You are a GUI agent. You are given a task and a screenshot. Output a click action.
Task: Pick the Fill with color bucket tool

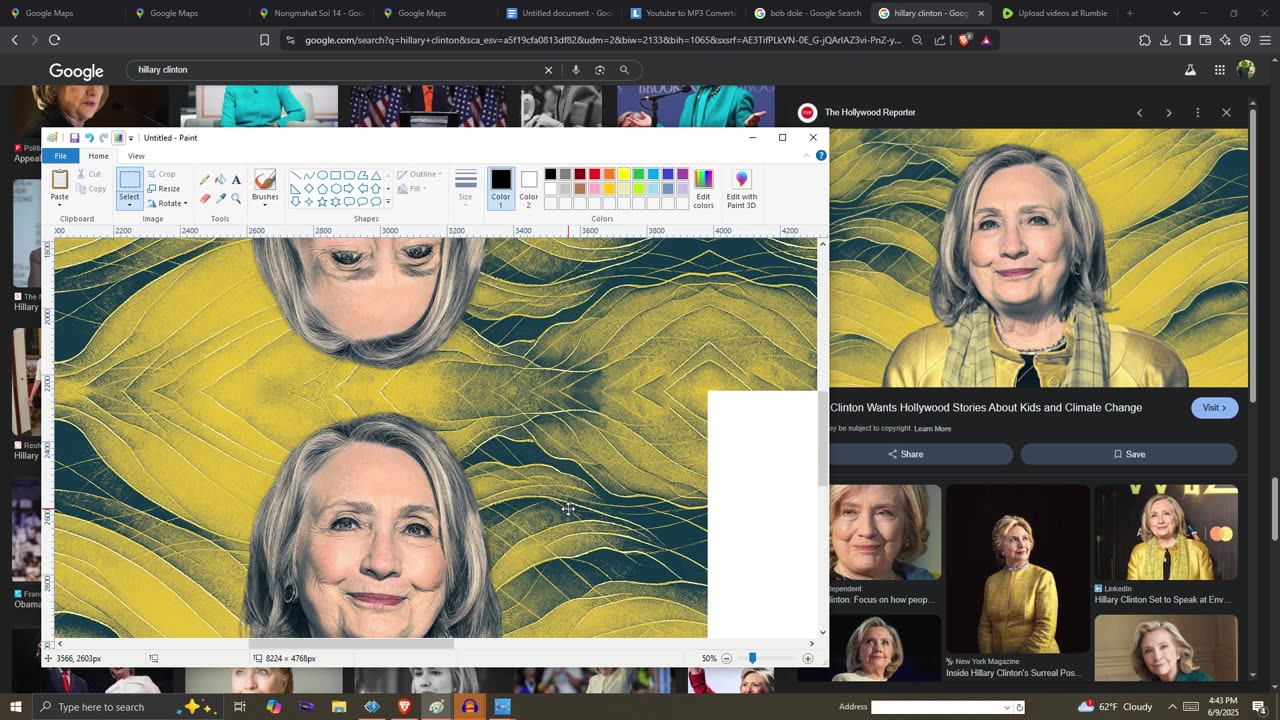pos(221,180)
